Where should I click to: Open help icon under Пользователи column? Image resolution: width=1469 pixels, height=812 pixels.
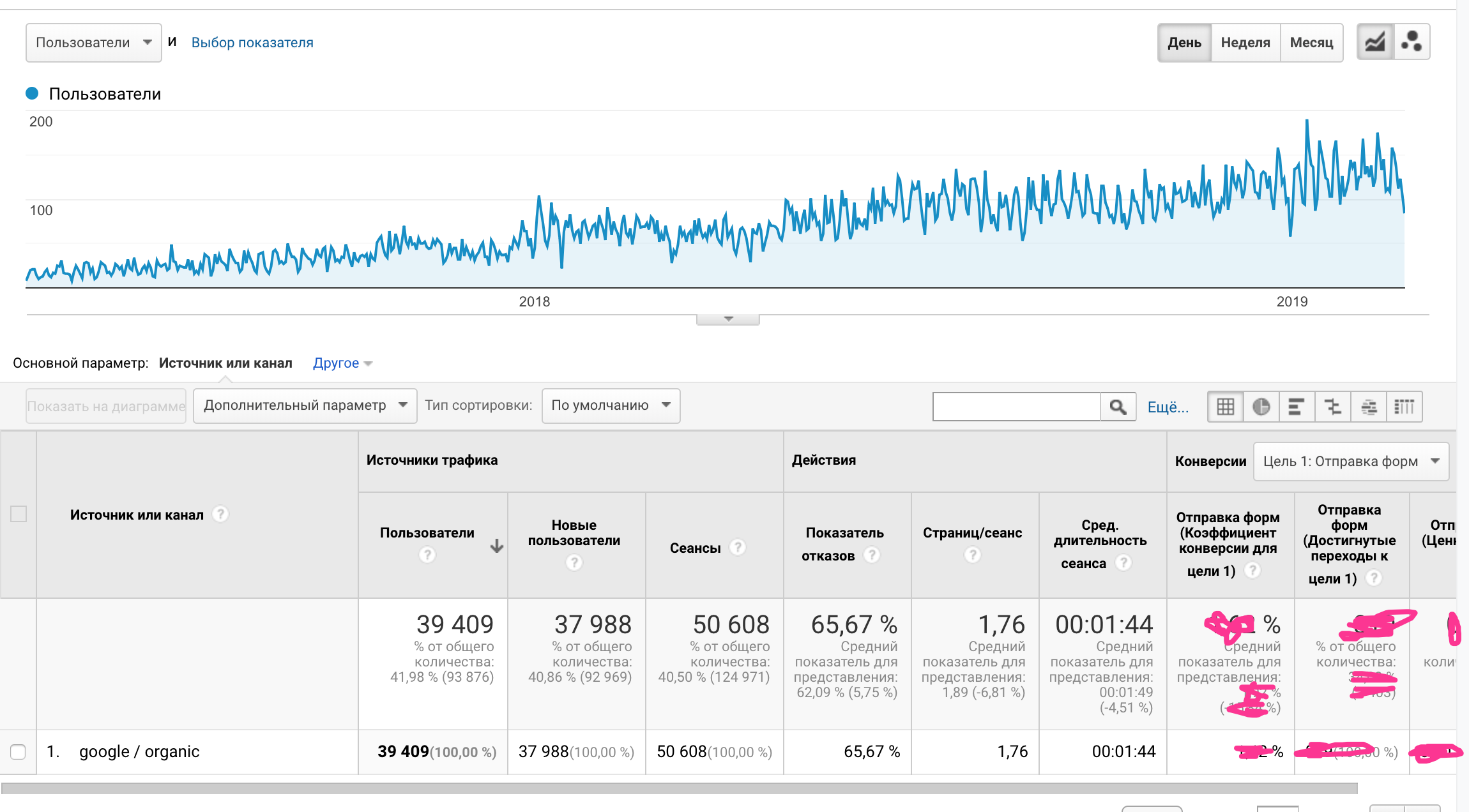427,555
